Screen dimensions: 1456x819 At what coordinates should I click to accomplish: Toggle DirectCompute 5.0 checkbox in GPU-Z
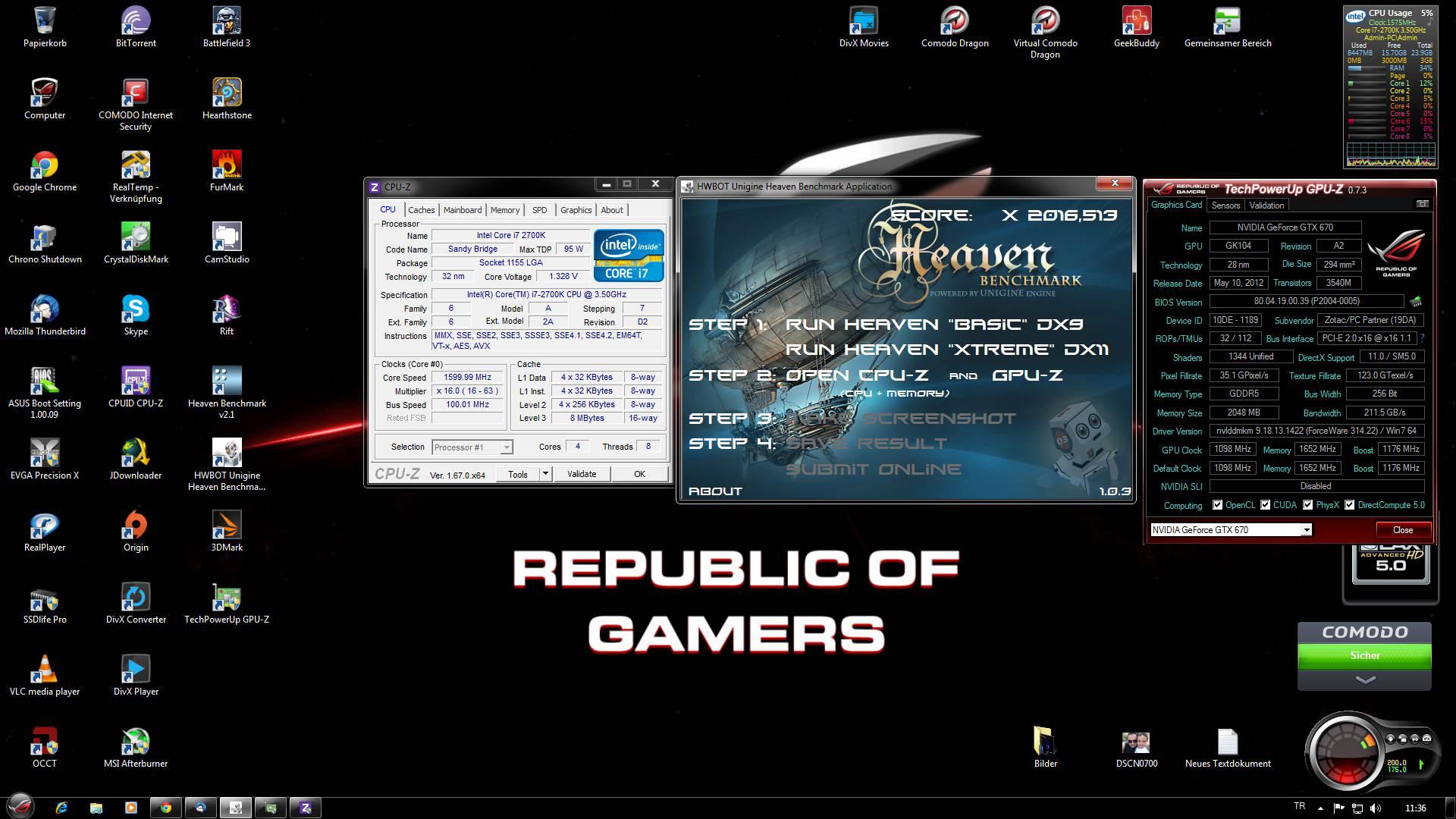point(1349,505)
